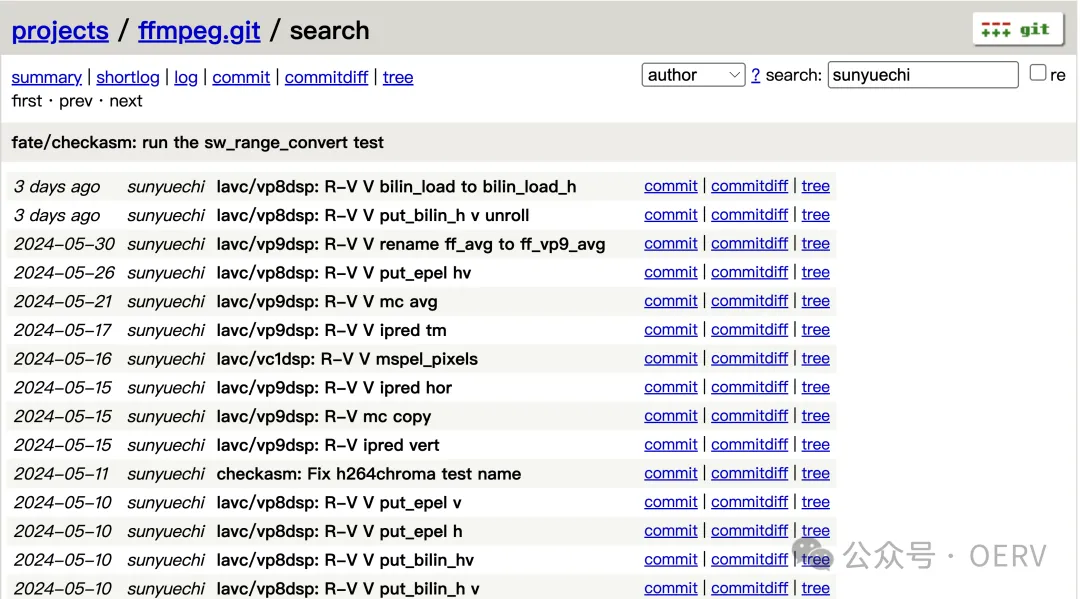
Task: Open commit for bilin_load to bilin_load_h
Action: (670, 186)
